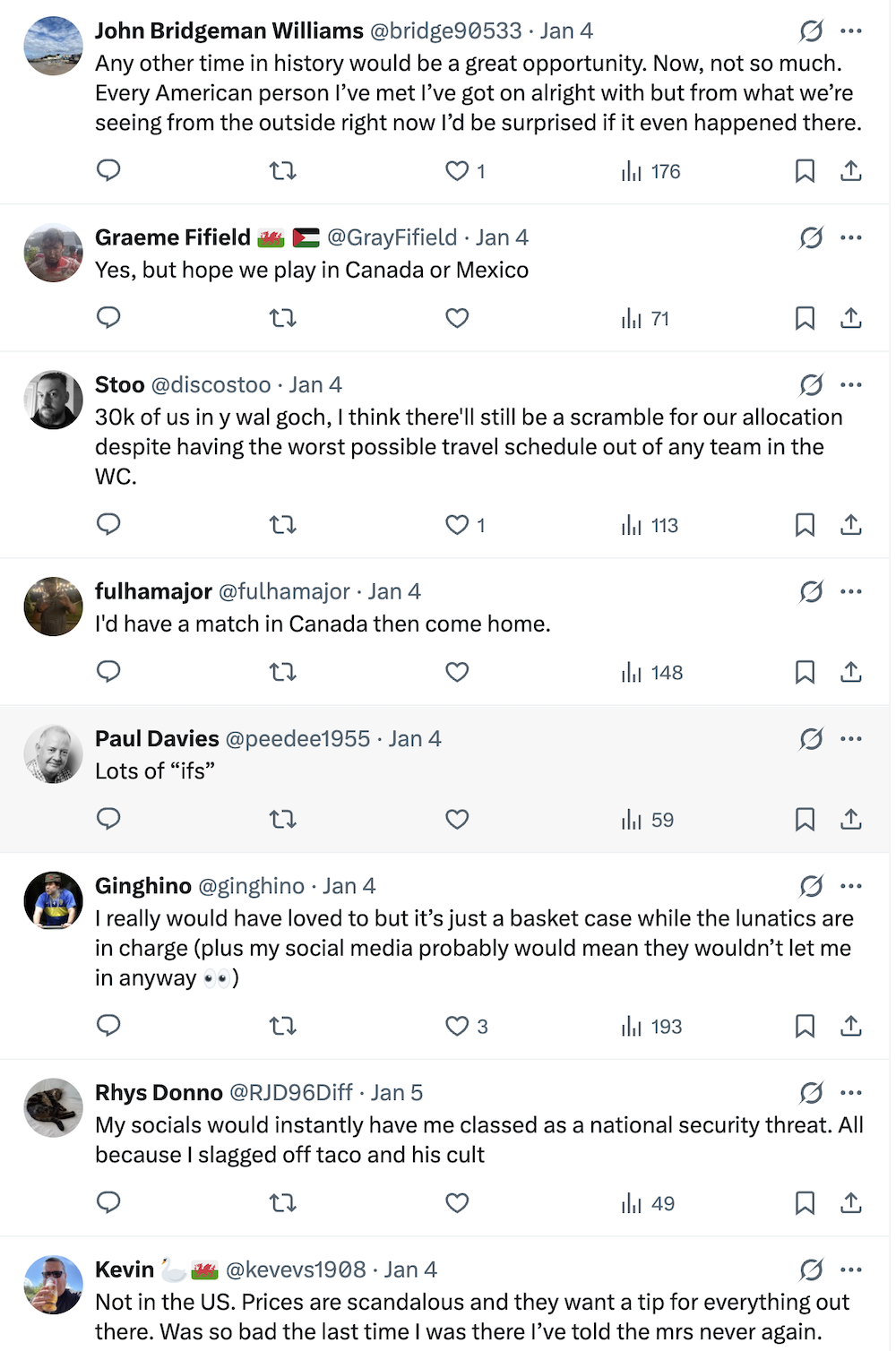Repost Graeme Fifield's tweet
This screenshot has width=896, height=1351.
click(x=283, y=318)
